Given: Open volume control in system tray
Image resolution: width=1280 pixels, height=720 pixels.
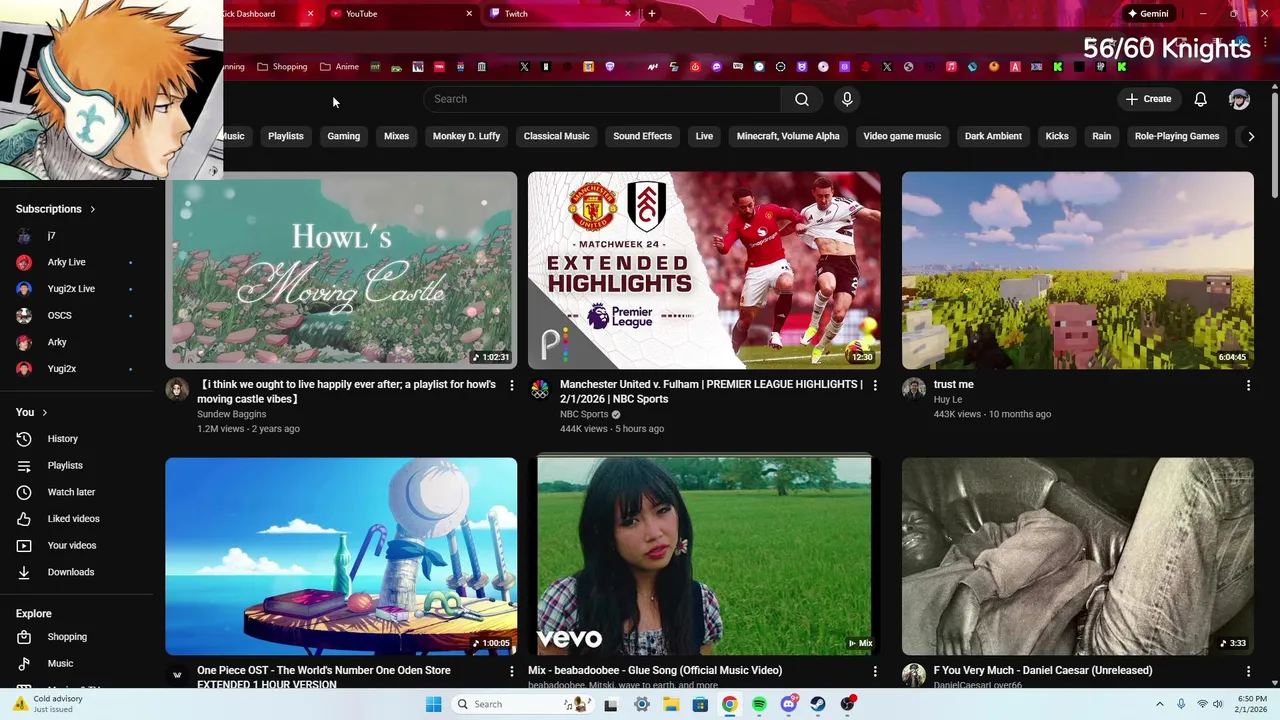Looking at the screenshot, I should (1217, 704).
